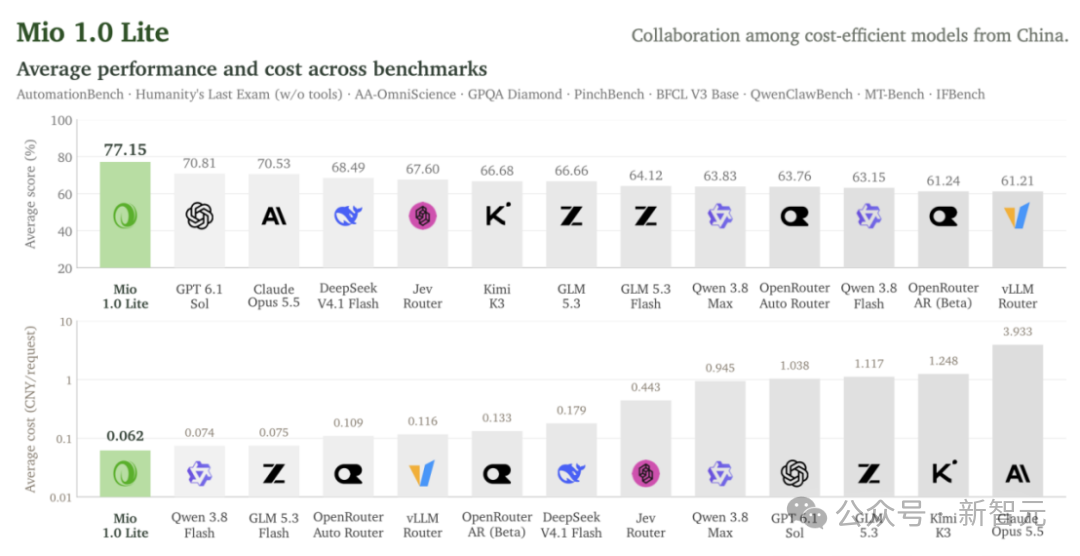
Task: Click the Mio logo in the top chart
Action: pyautogui.click(x=125, y=216)
